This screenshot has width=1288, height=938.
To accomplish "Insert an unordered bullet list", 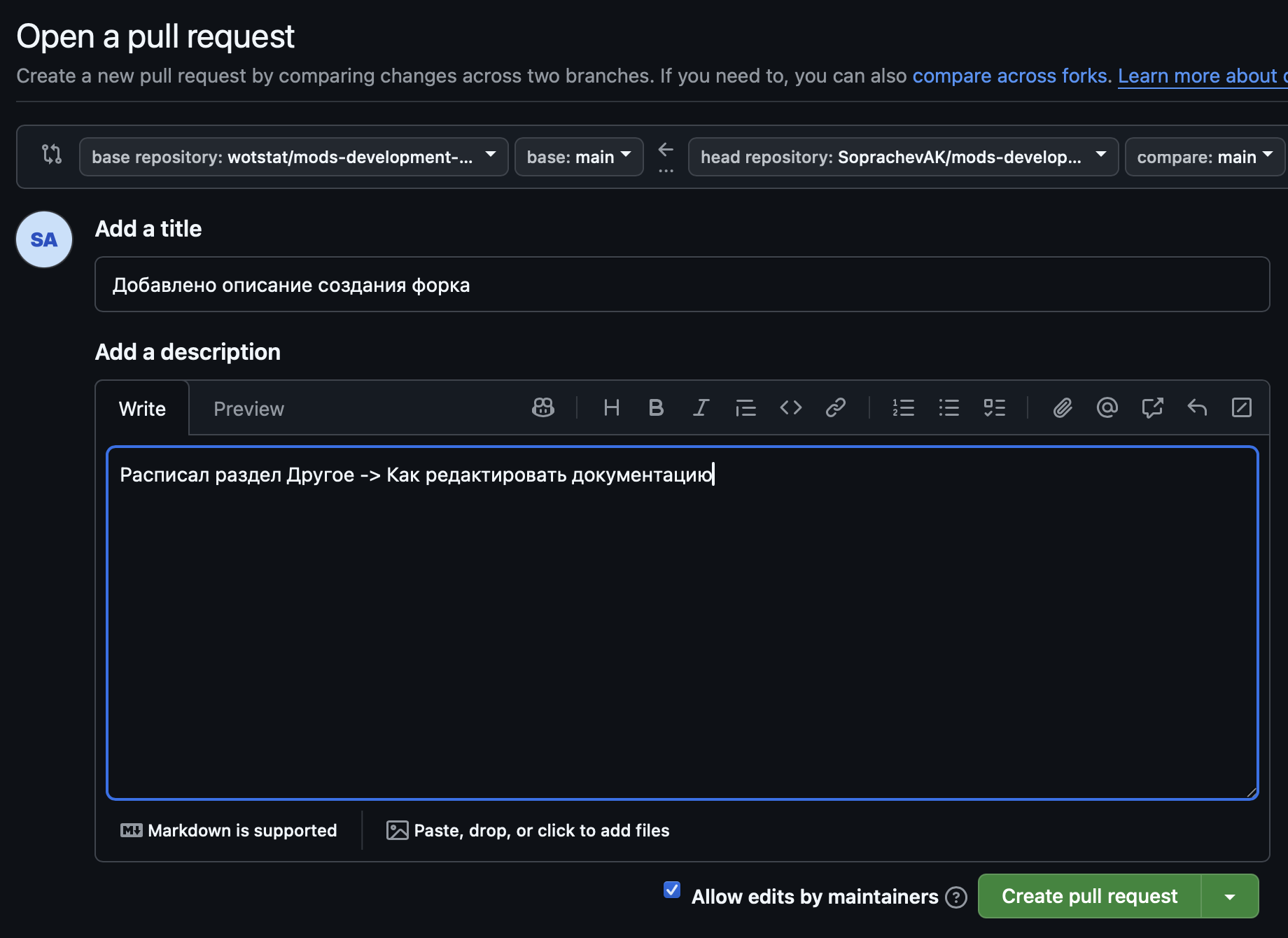I will pyautogui.click(x=948, y=408).
